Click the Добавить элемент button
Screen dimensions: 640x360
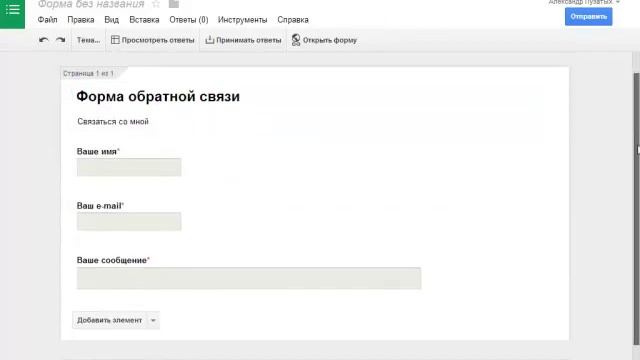pos(109,320)
